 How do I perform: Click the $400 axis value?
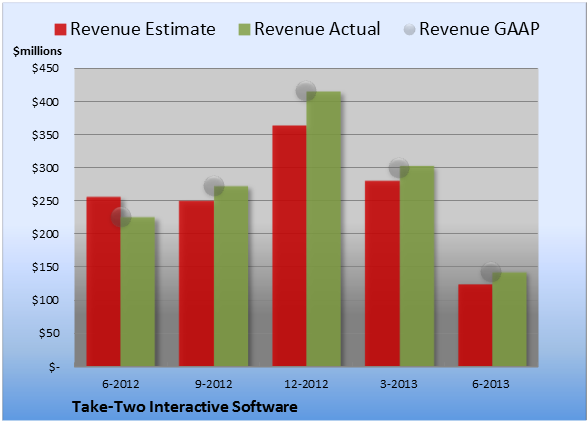[x=45, y=102]
